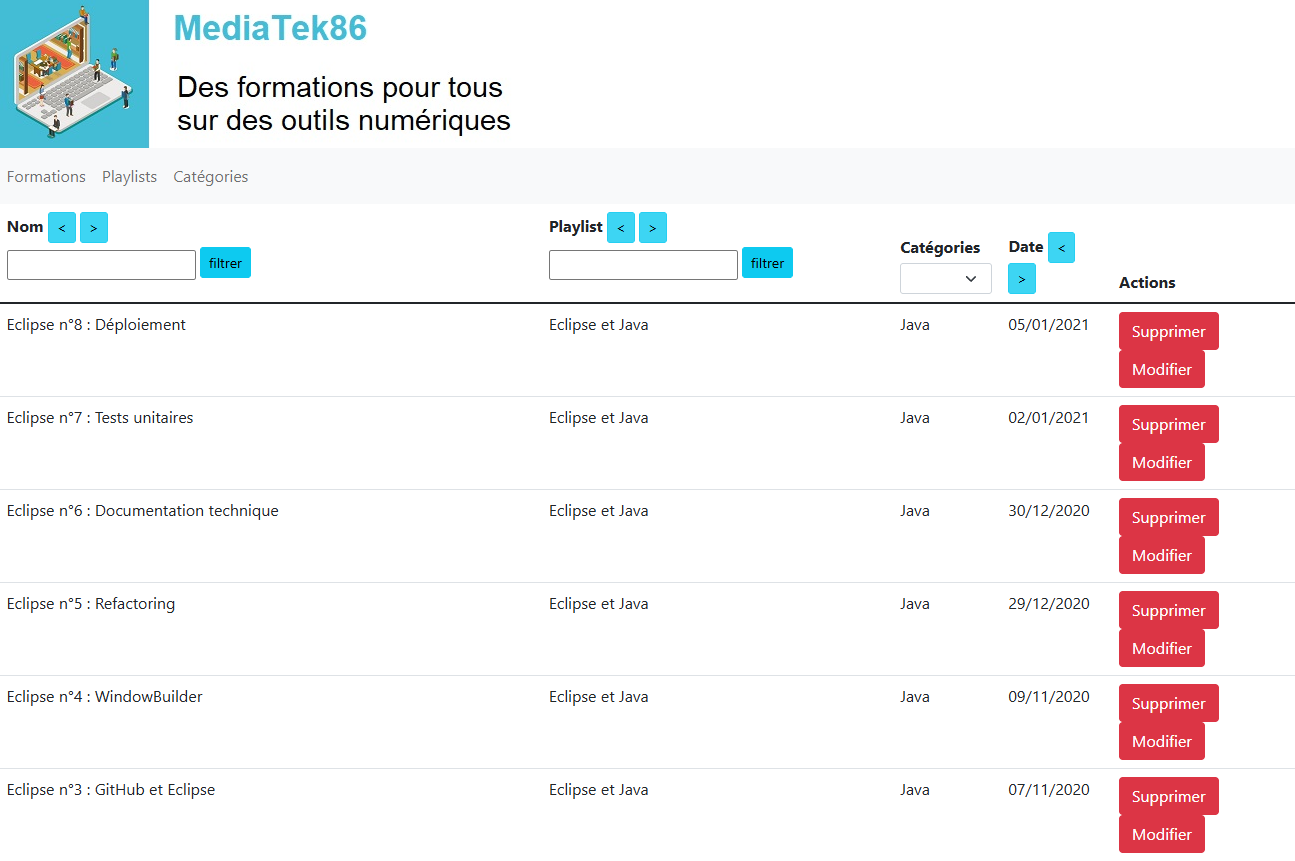This screenshot has height=861, width=1295.
Task: Select the 'Eclipse n°5 : Refactoring' name cell
Action: coord(91,604)
